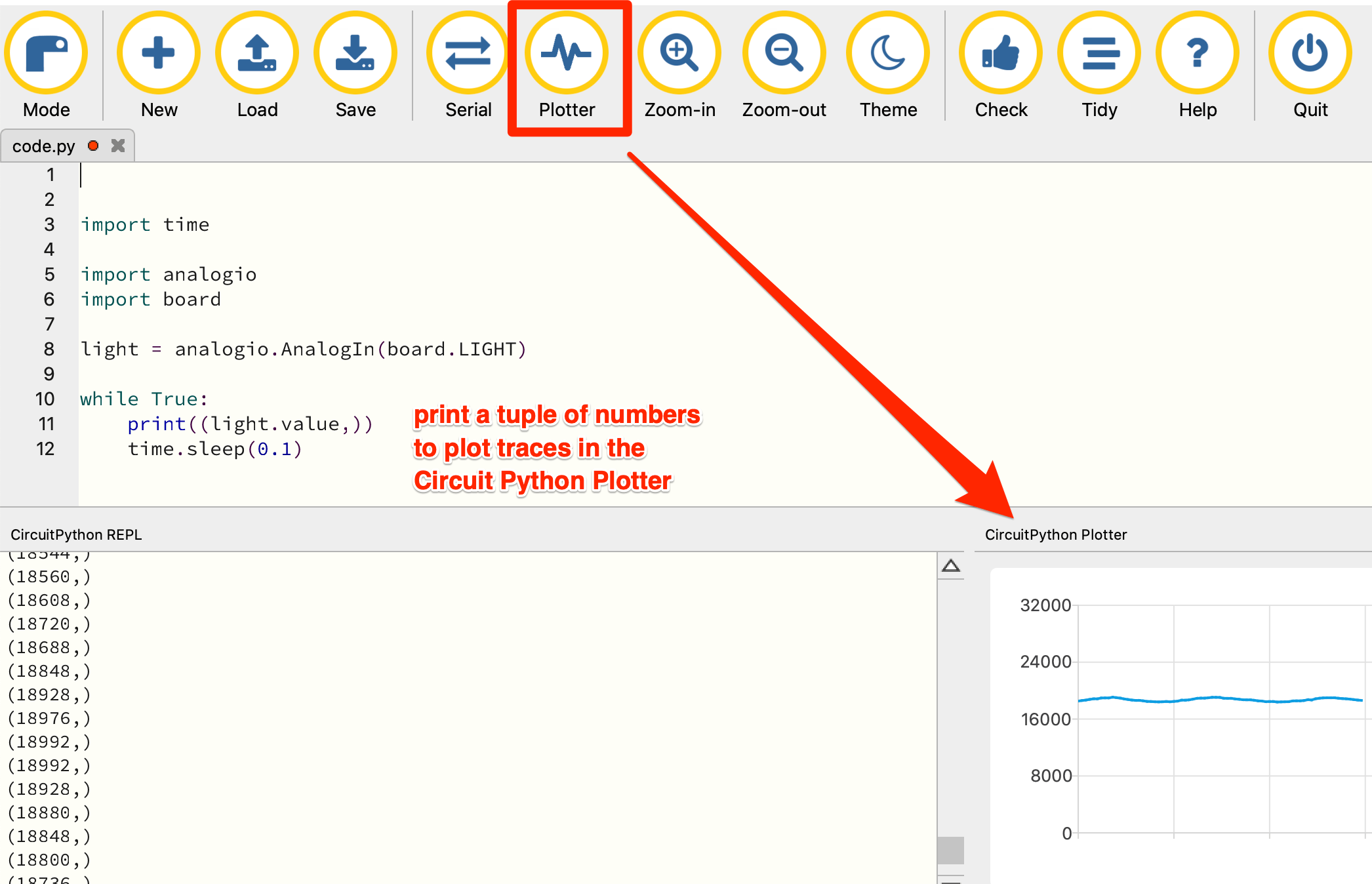Close the code.py tab
Viewport: 1372px width, 884px height.
[118, 146]
